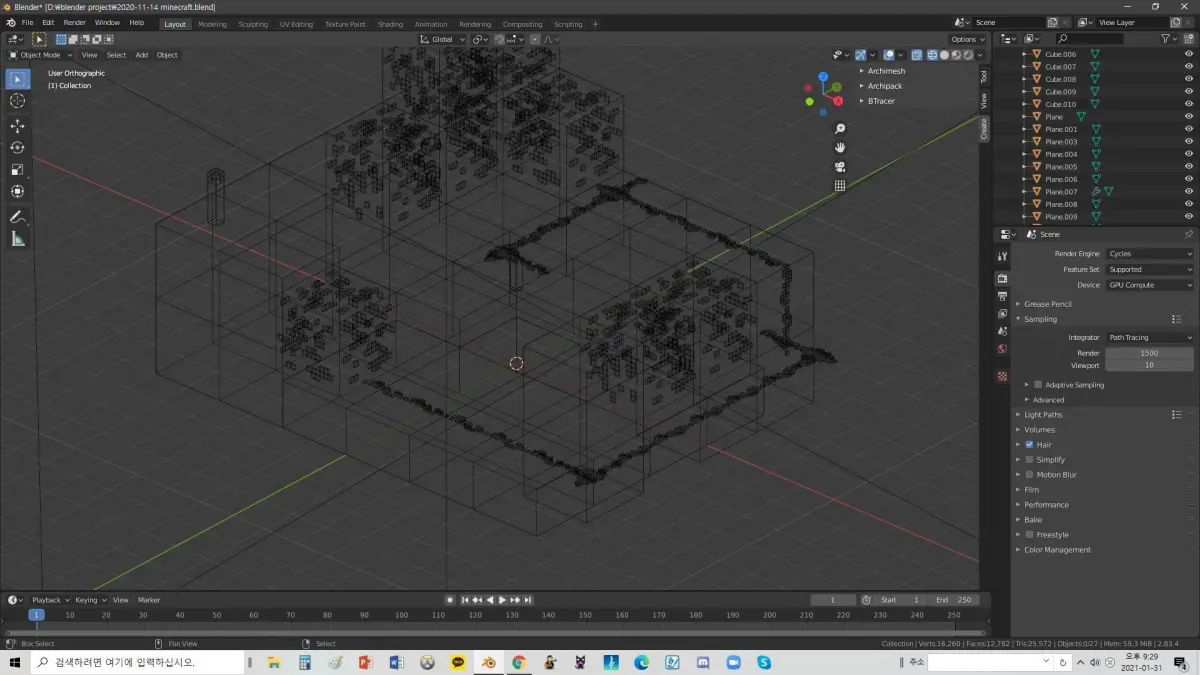Click the zoom magnifier viewport gizmo
Viewport: 1200px width, 675px height.
(840, 129)
